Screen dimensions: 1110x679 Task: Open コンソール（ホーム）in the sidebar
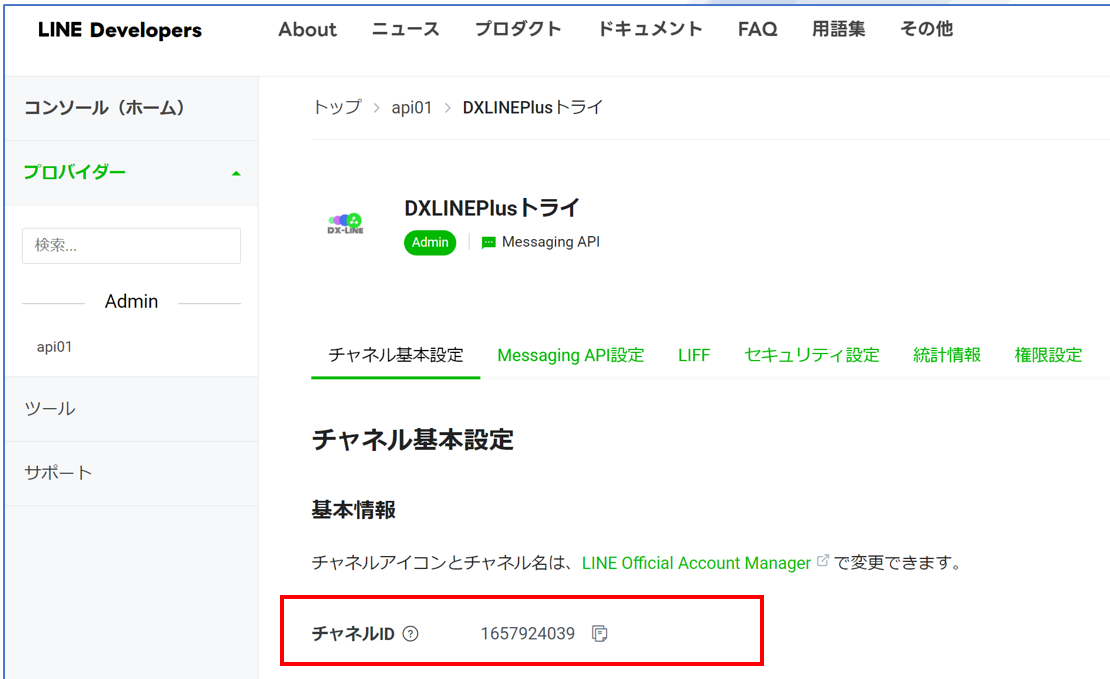[105, 108]
